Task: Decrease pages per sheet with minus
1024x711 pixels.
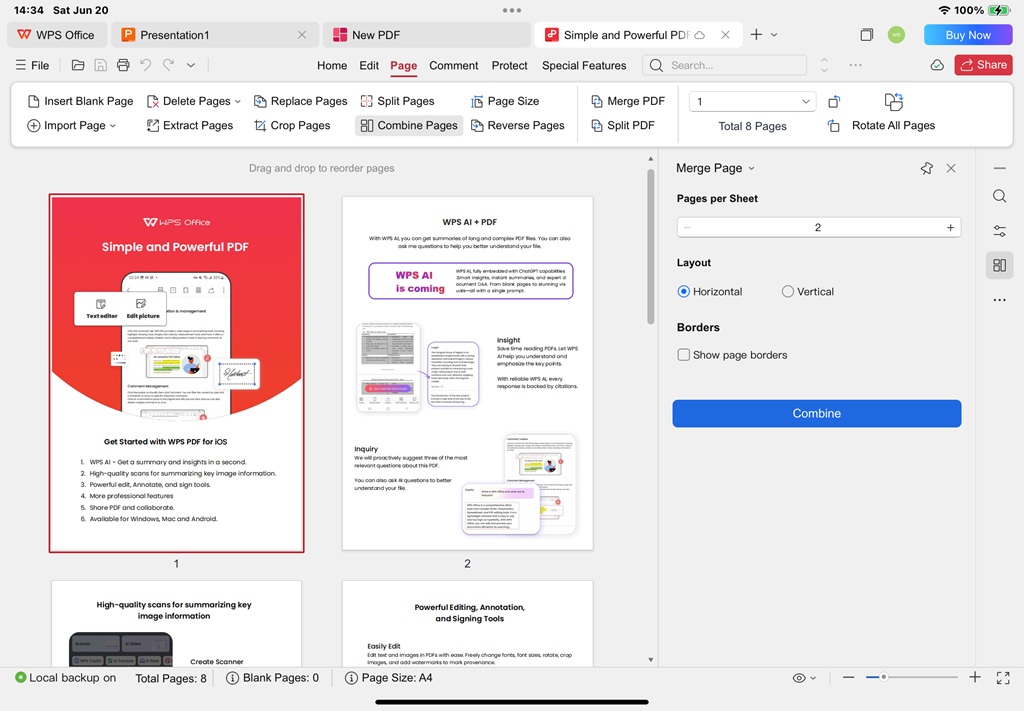Action: [687, 227]
